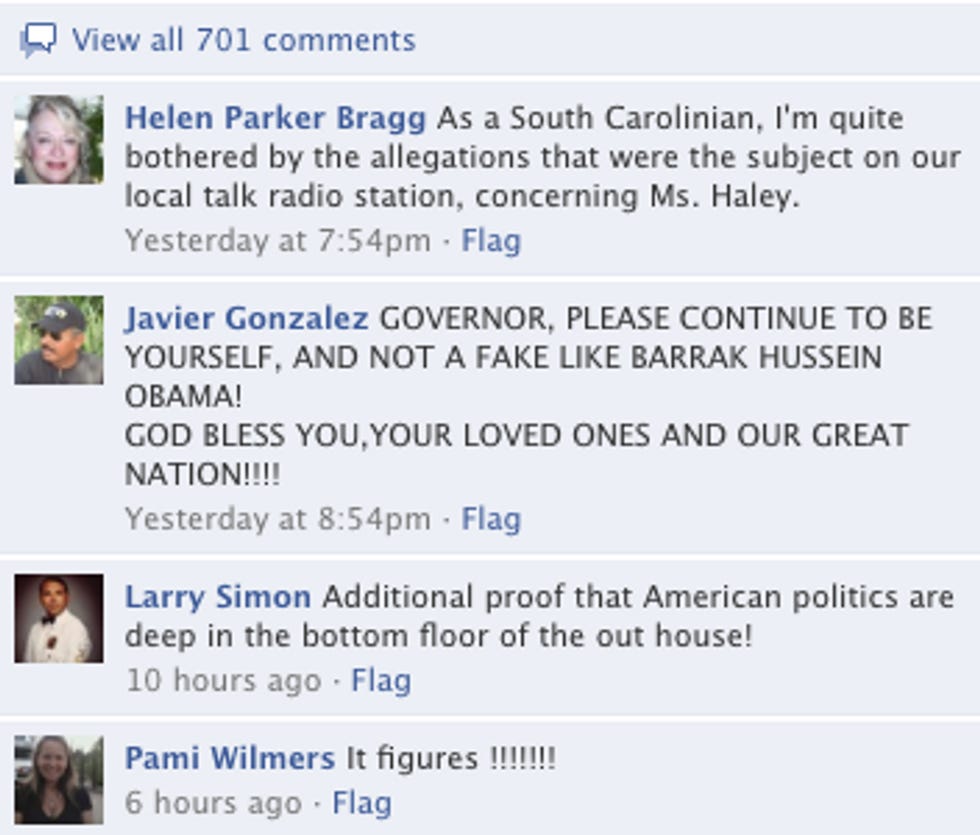Open Pami Wilmers's profile picture
Screen dimensions: 980x835
click(x=59, y=780)
